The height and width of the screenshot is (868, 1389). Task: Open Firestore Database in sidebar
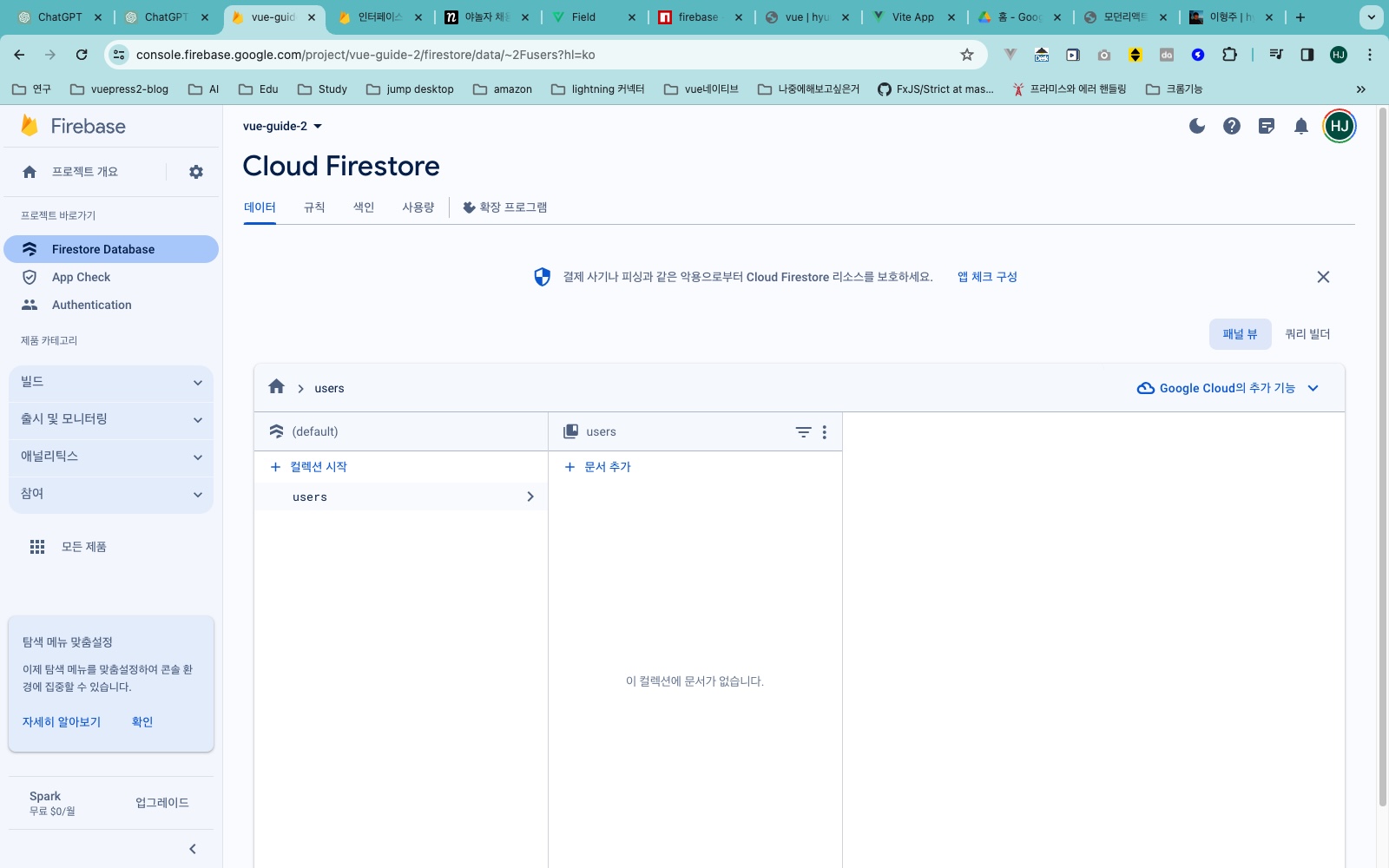(x=111, y=249)
